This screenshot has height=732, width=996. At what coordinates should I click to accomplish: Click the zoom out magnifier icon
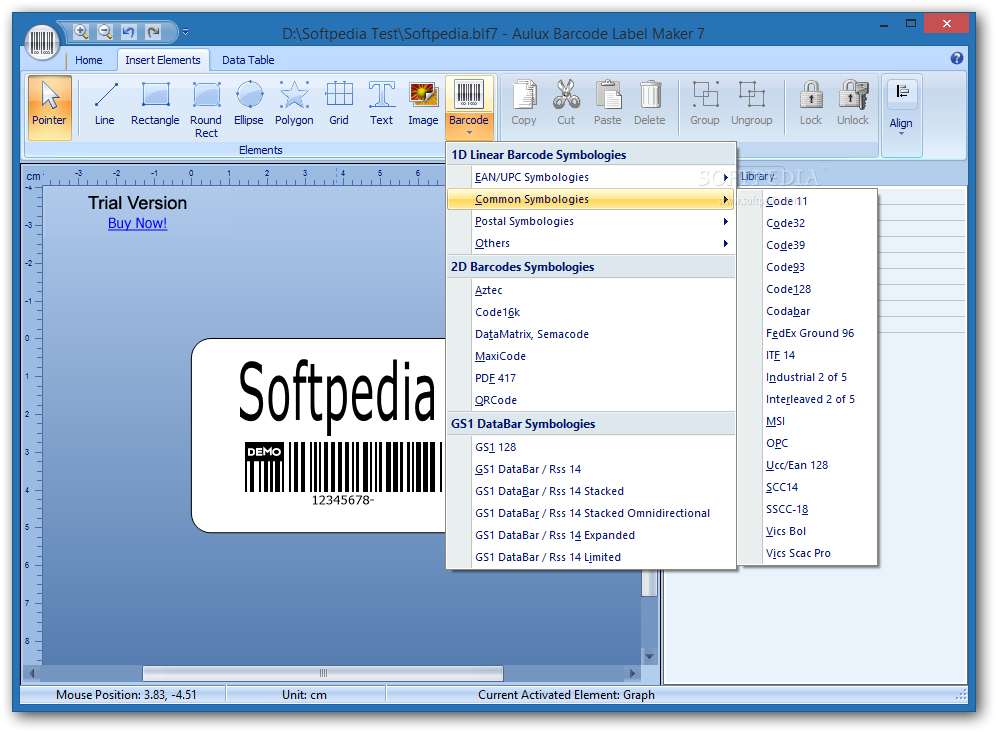point(105,31)
